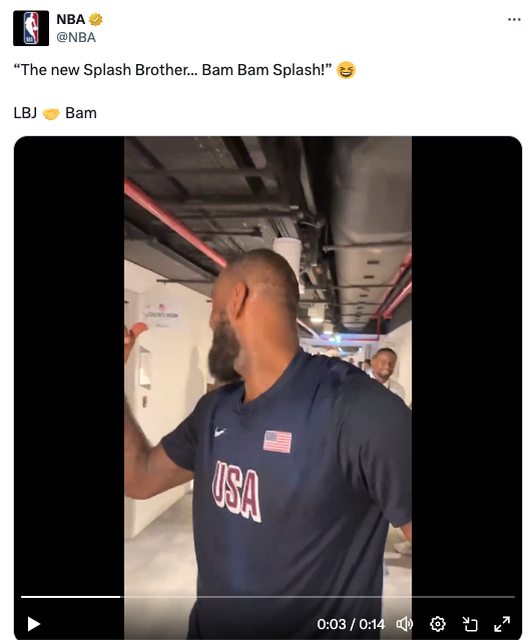Click the 'LBJ Bam' text line
The height and width of the screenshot is (640, 530).
coord(55,113)
